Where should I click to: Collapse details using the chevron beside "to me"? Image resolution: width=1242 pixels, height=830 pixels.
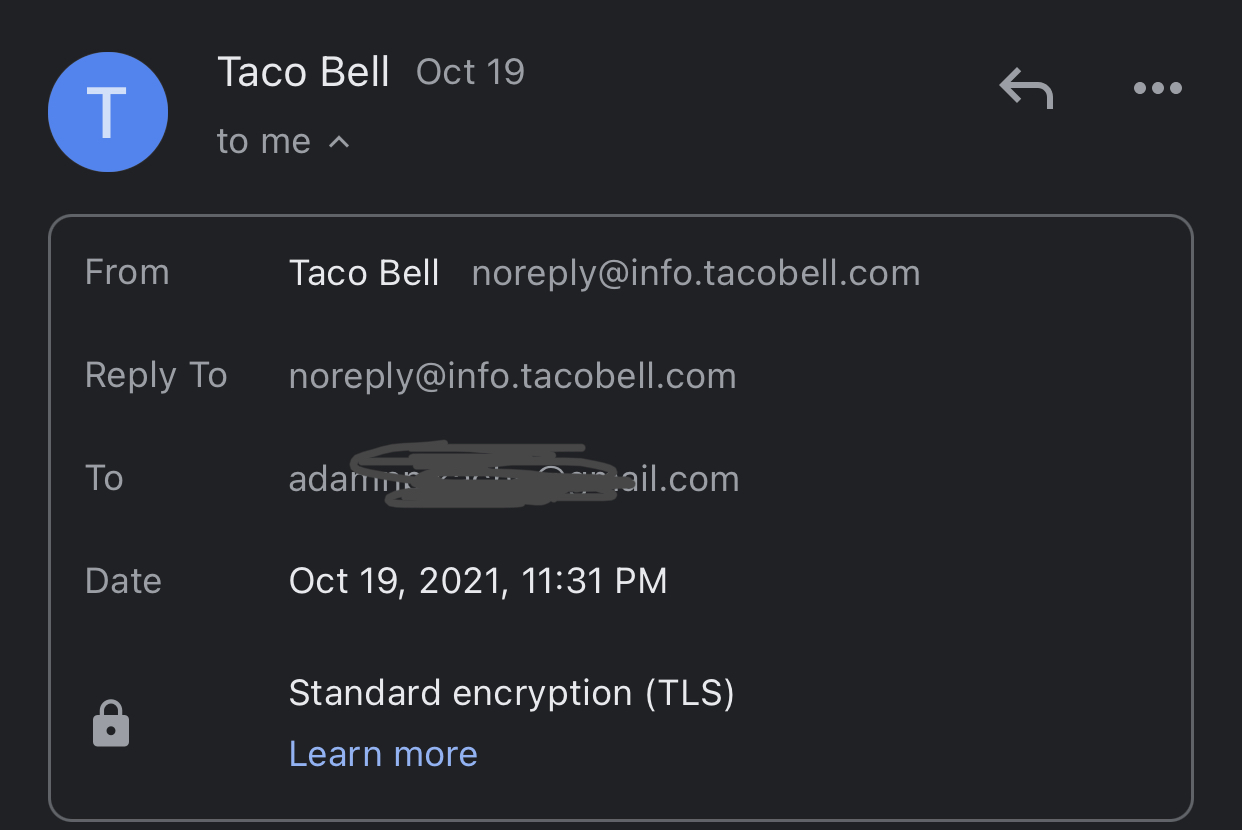tap(339, 142)
